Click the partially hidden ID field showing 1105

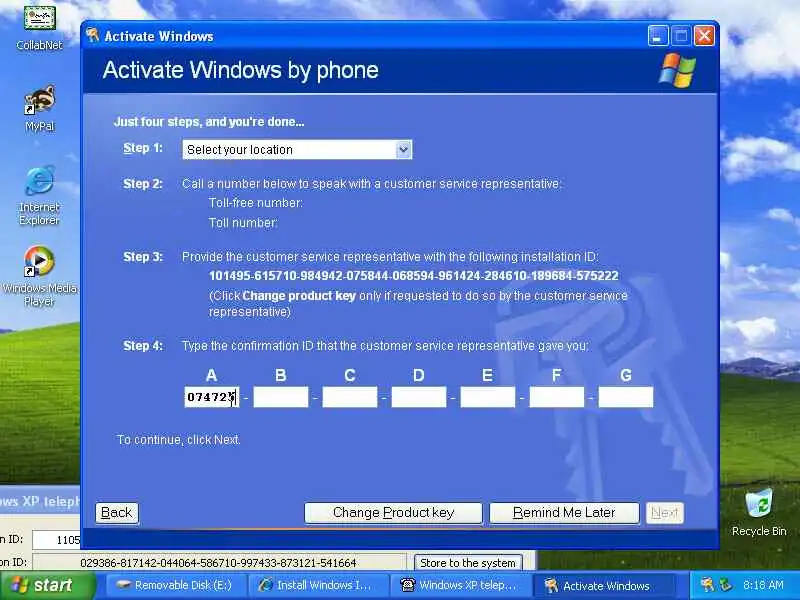(57, 540)
